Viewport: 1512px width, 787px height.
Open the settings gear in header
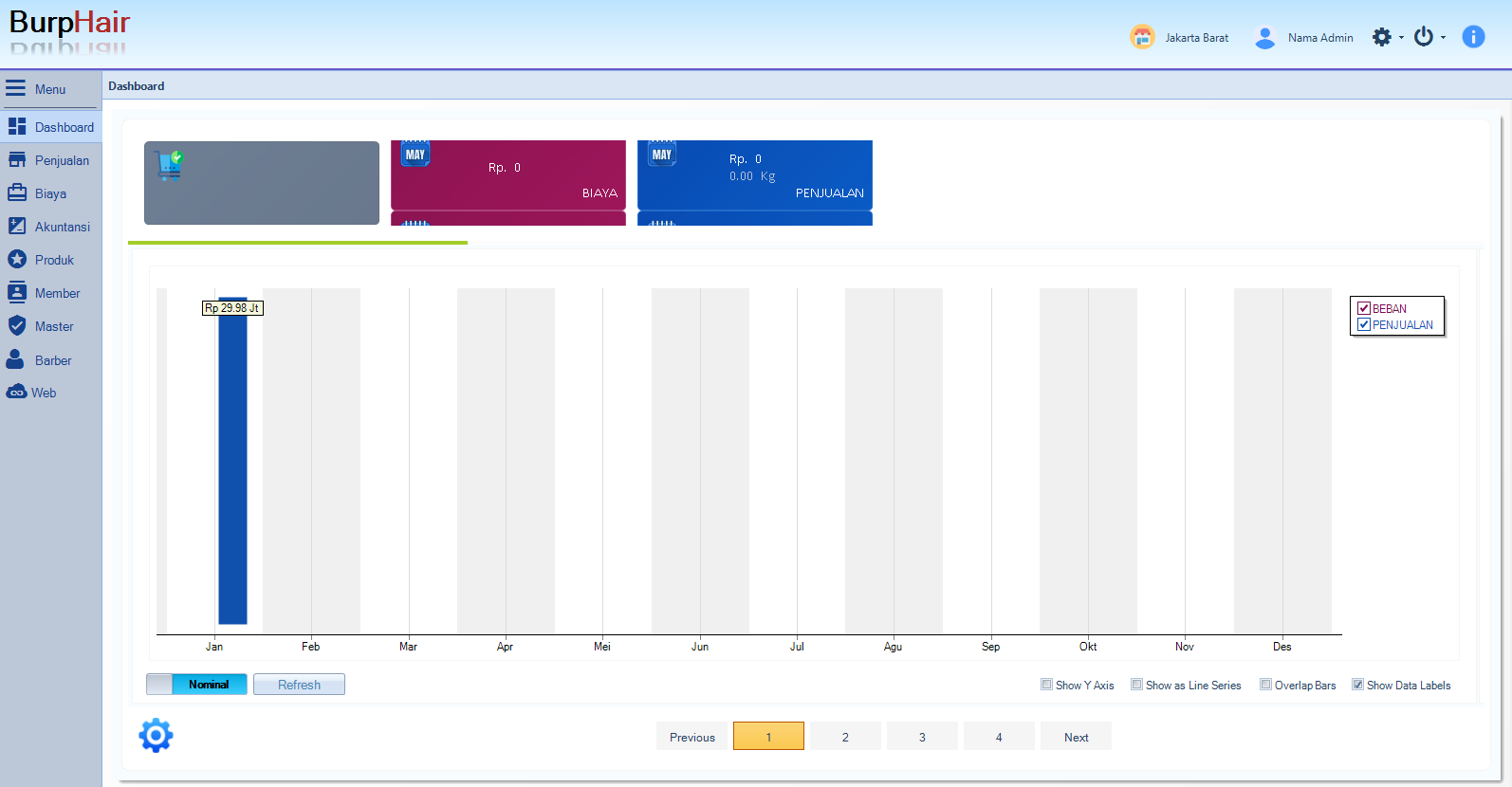coord(1382,37)
